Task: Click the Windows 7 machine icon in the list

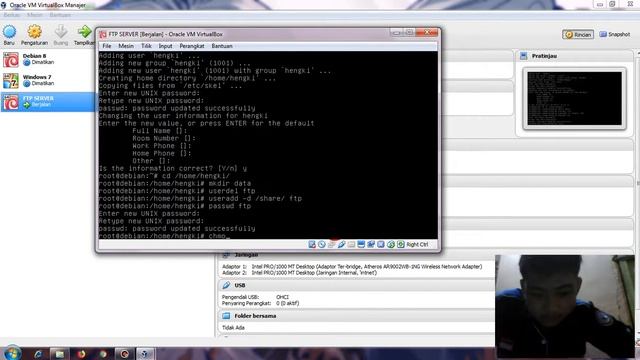Action: coord(11,81)
